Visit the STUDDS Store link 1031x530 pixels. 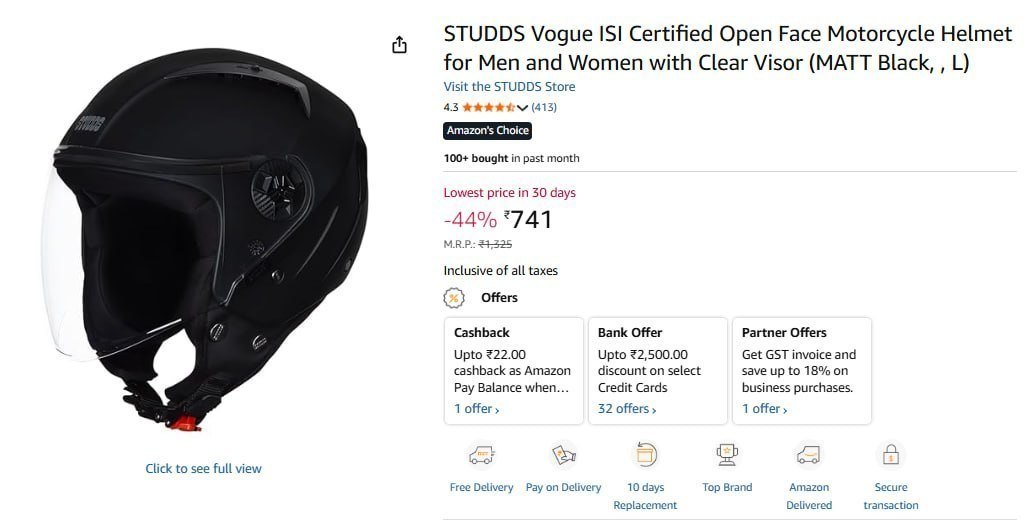point(509,87)
